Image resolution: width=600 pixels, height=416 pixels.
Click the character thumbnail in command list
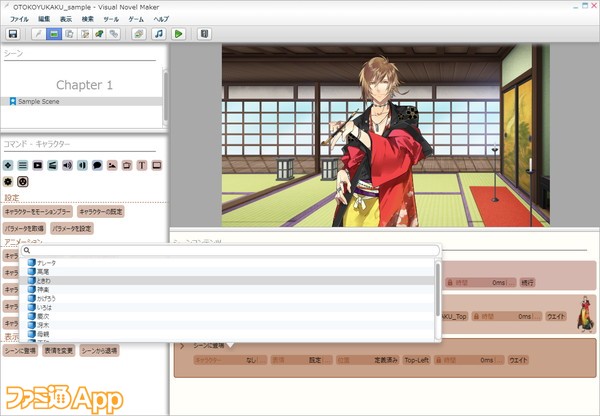tap(586, 314)
